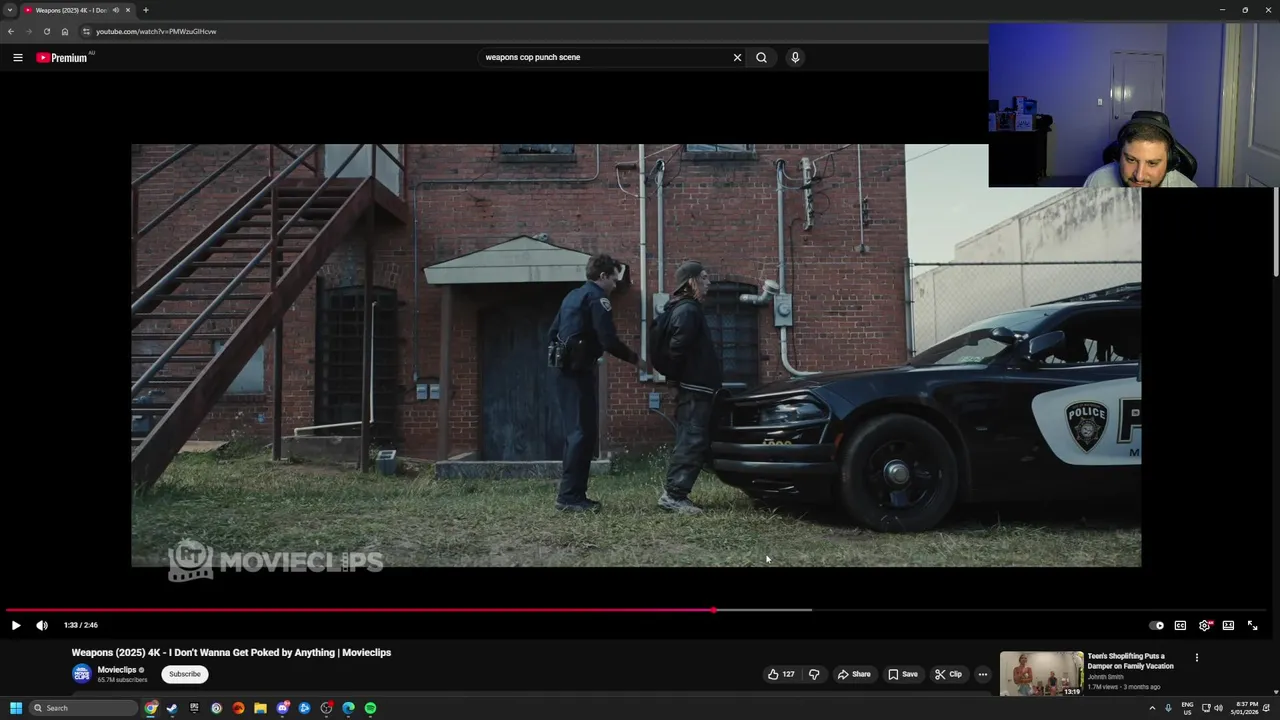Open Steam from the taskbar
1280x720 pixels.
tap(172, 708)
